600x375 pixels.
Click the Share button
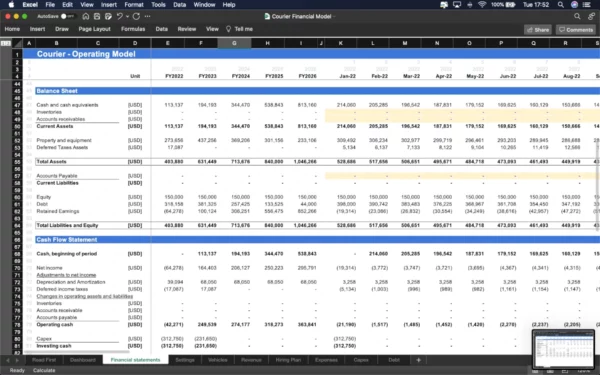click(538, 29)
